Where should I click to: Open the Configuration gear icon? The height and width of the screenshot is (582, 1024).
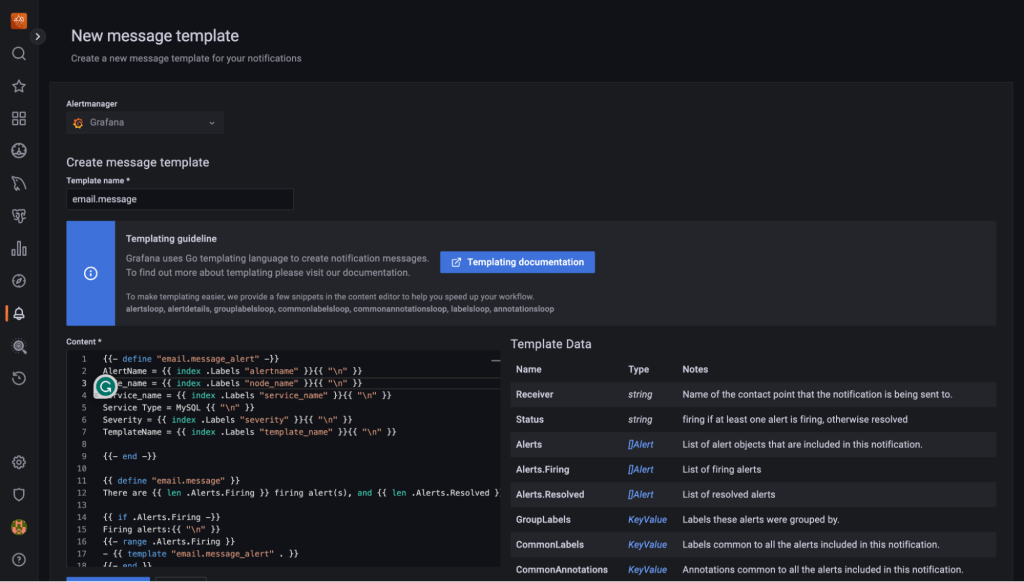point(18,462)
